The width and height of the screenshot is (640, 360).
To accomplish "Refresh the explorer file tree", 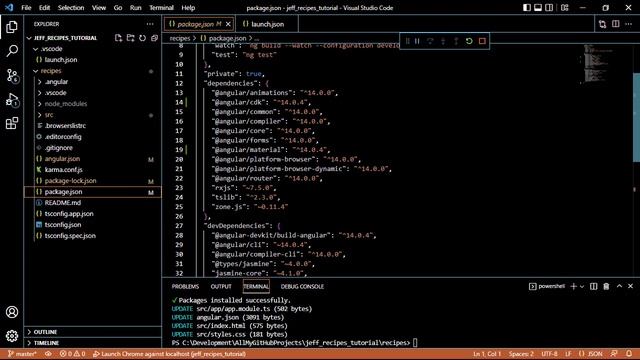I will point(142,38).
